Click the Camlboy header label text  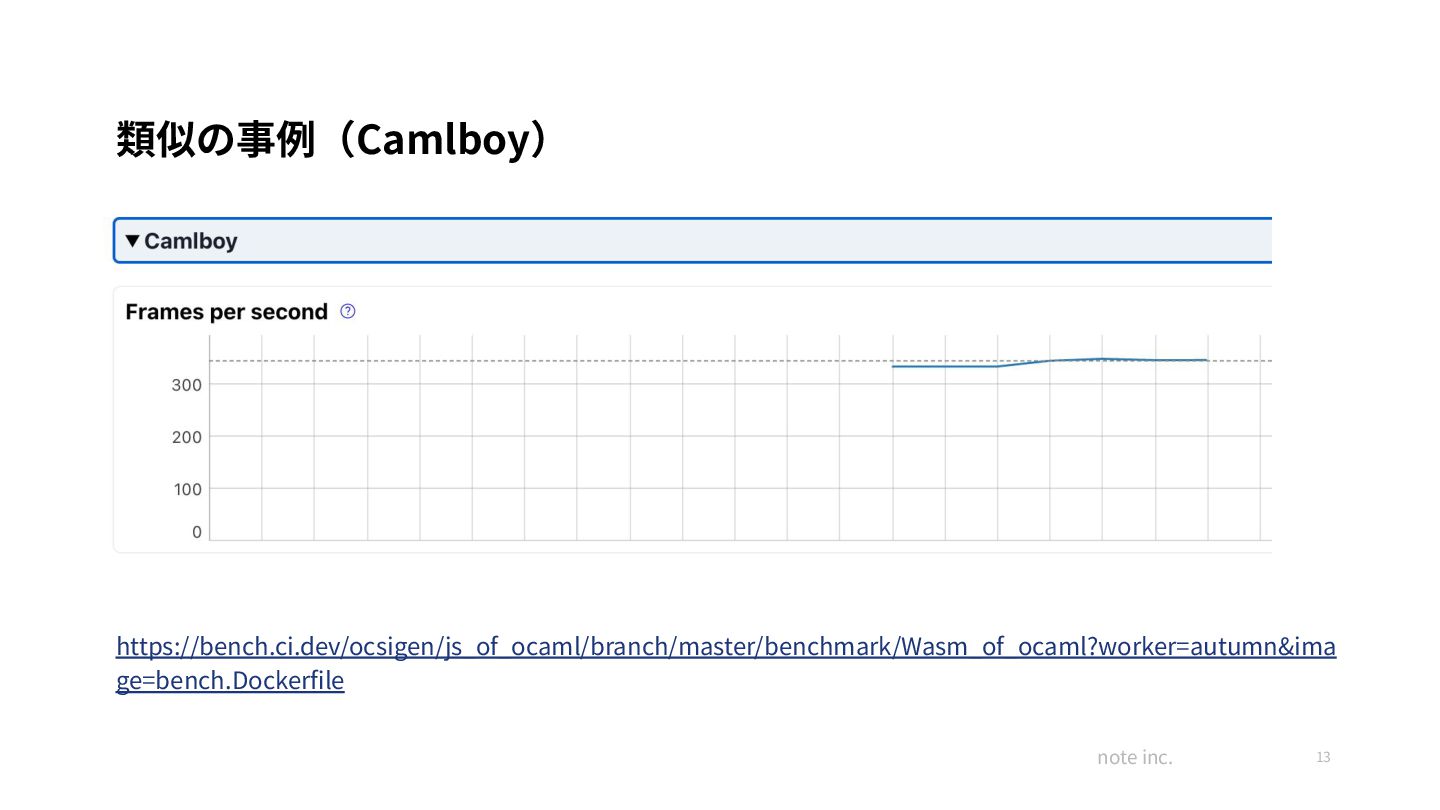(191, 241)
